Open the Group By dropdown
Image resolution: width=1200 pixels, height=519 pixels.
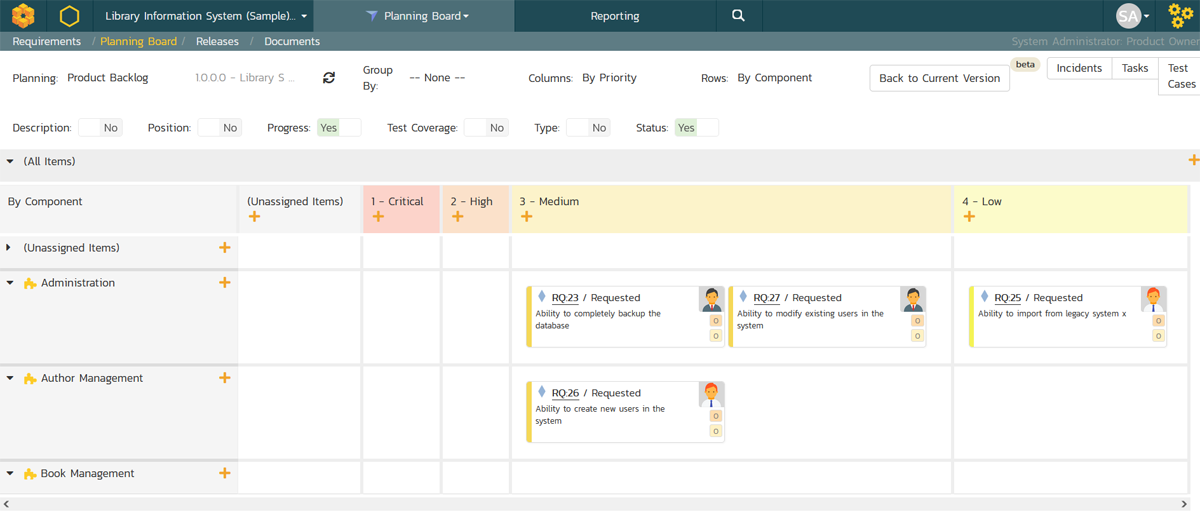pos(437,78)
